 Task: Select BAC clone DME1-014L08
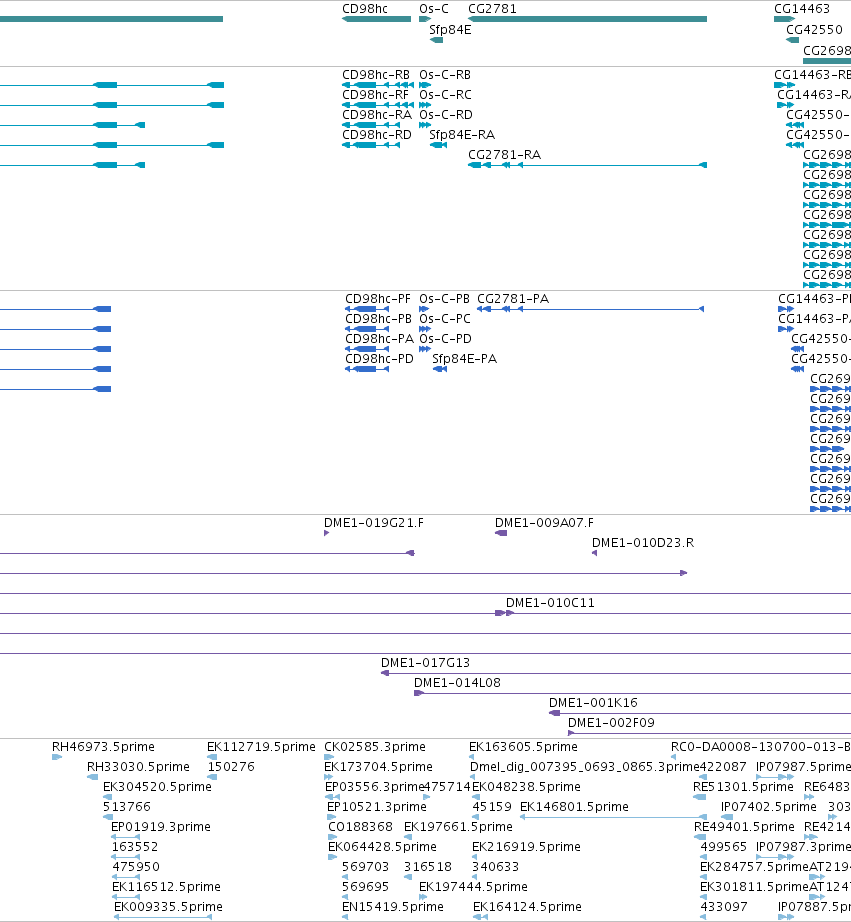click(x=457, y=683)
